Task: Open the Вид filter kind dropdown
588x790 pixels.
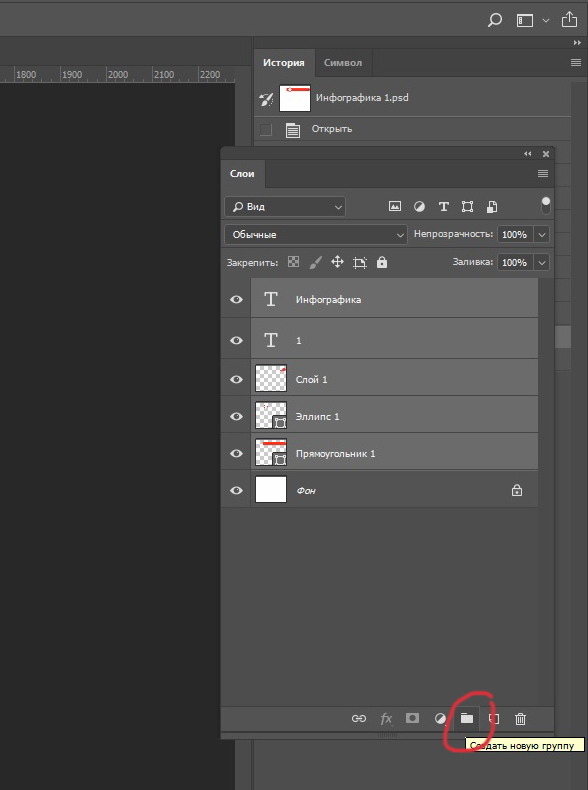Action: tap(285, 207)
